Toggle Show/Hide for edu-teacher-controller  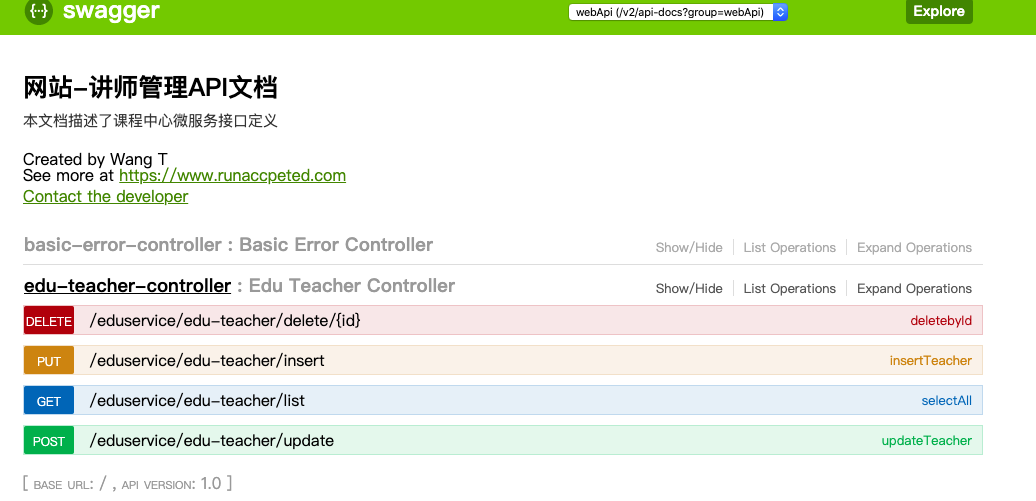tap(688, 289)
